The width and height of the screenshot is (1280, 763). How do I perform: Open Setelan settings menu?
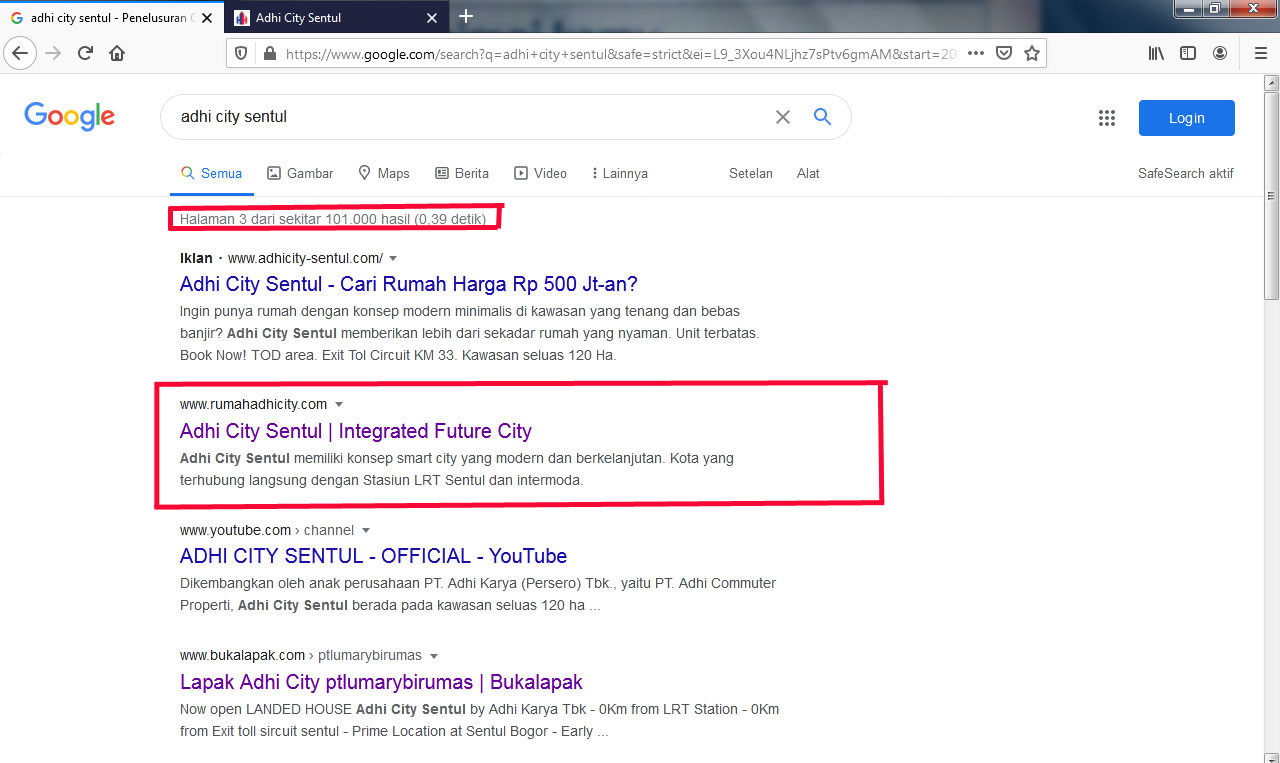tap(751, 173)
